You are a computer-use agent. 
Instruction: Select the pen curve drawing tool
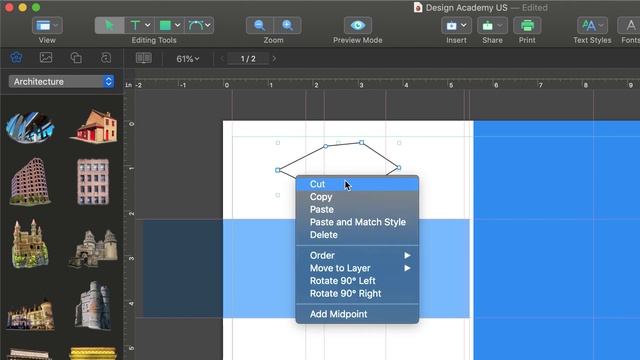[x=196, y=25]
